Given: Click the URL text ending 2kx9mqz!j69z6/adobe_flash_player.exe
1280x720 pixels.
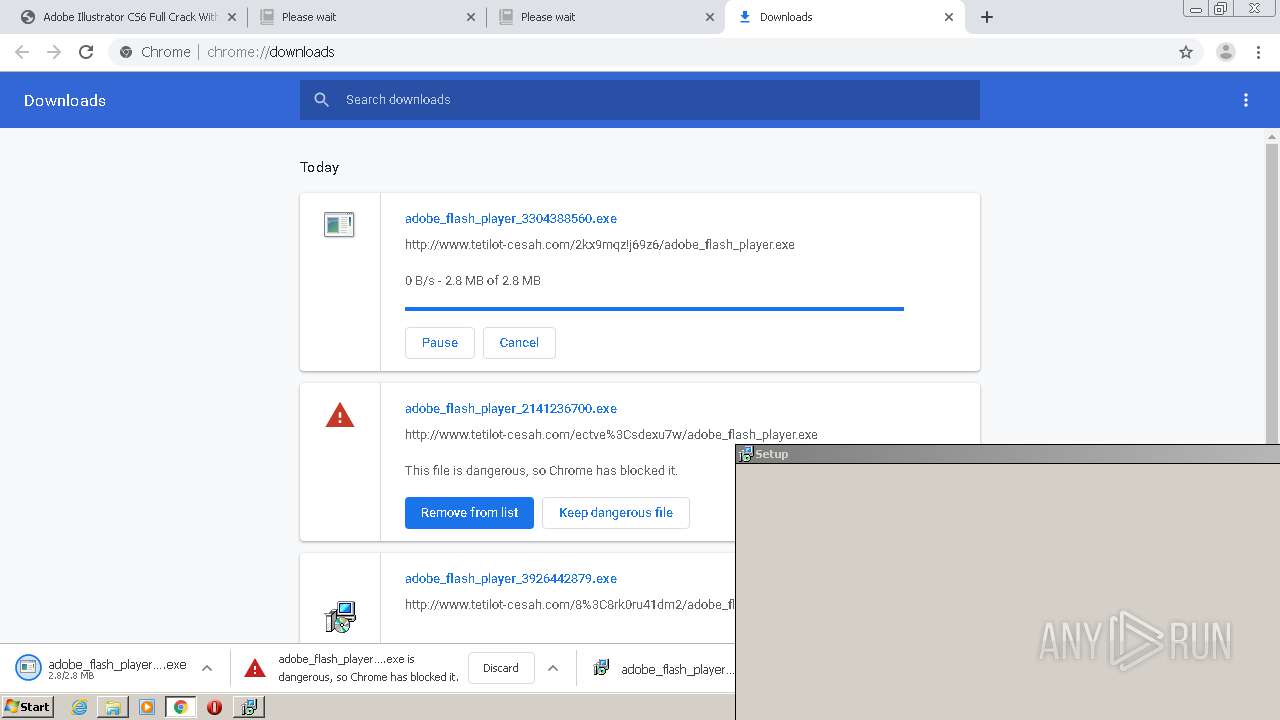Looking at the screenshot, I should pyautogui.click(x=600, y=244).
